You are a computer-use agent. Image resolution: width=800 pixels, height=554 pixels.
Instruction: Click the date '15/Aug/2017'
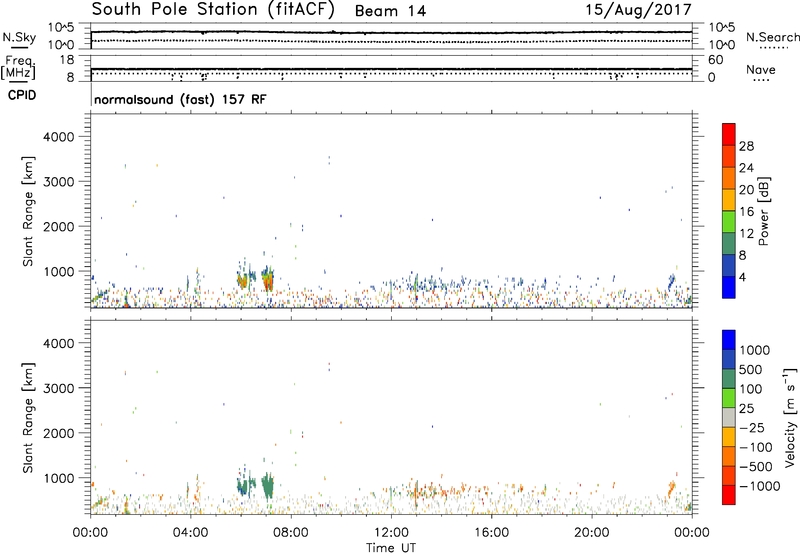click(638, 10)
